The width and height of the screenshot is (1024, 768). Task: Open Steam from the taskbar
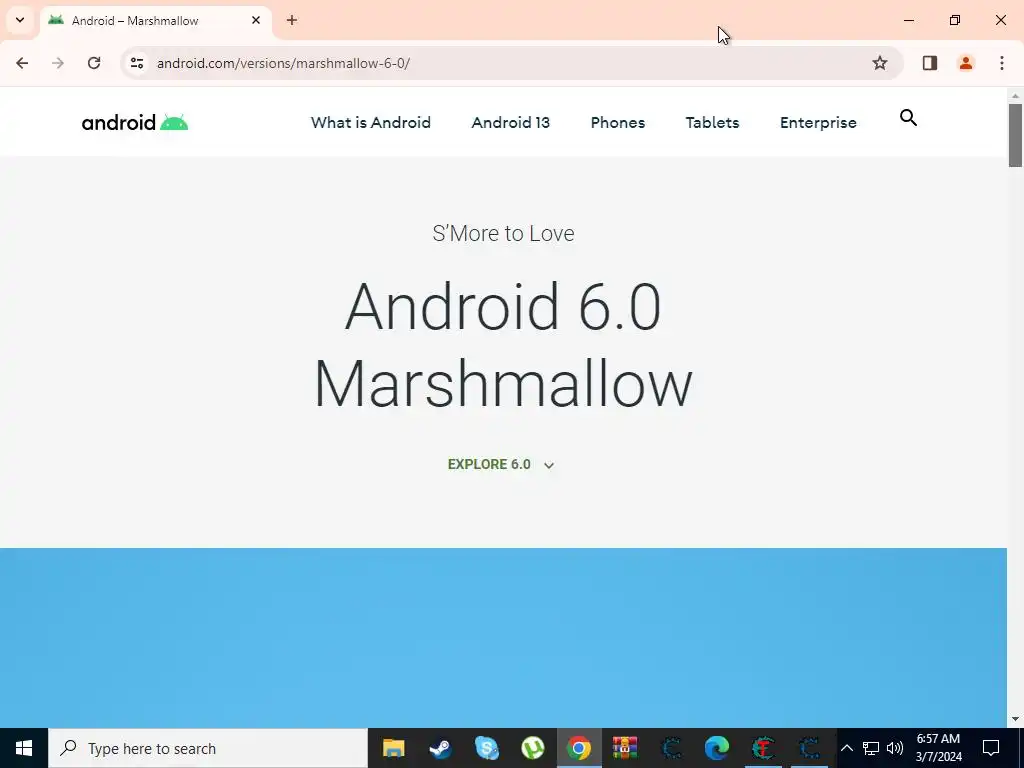pyautogui.click(x=440, y=748)
